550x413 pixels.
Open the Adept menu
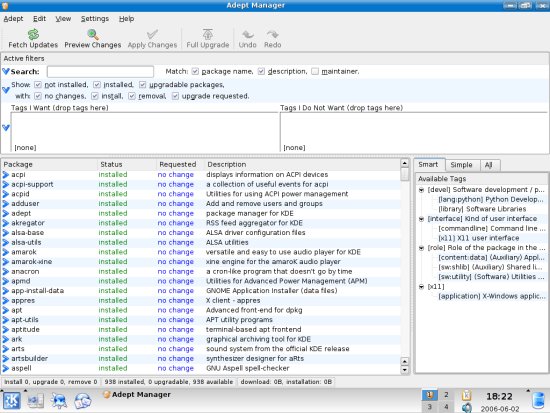13,19
